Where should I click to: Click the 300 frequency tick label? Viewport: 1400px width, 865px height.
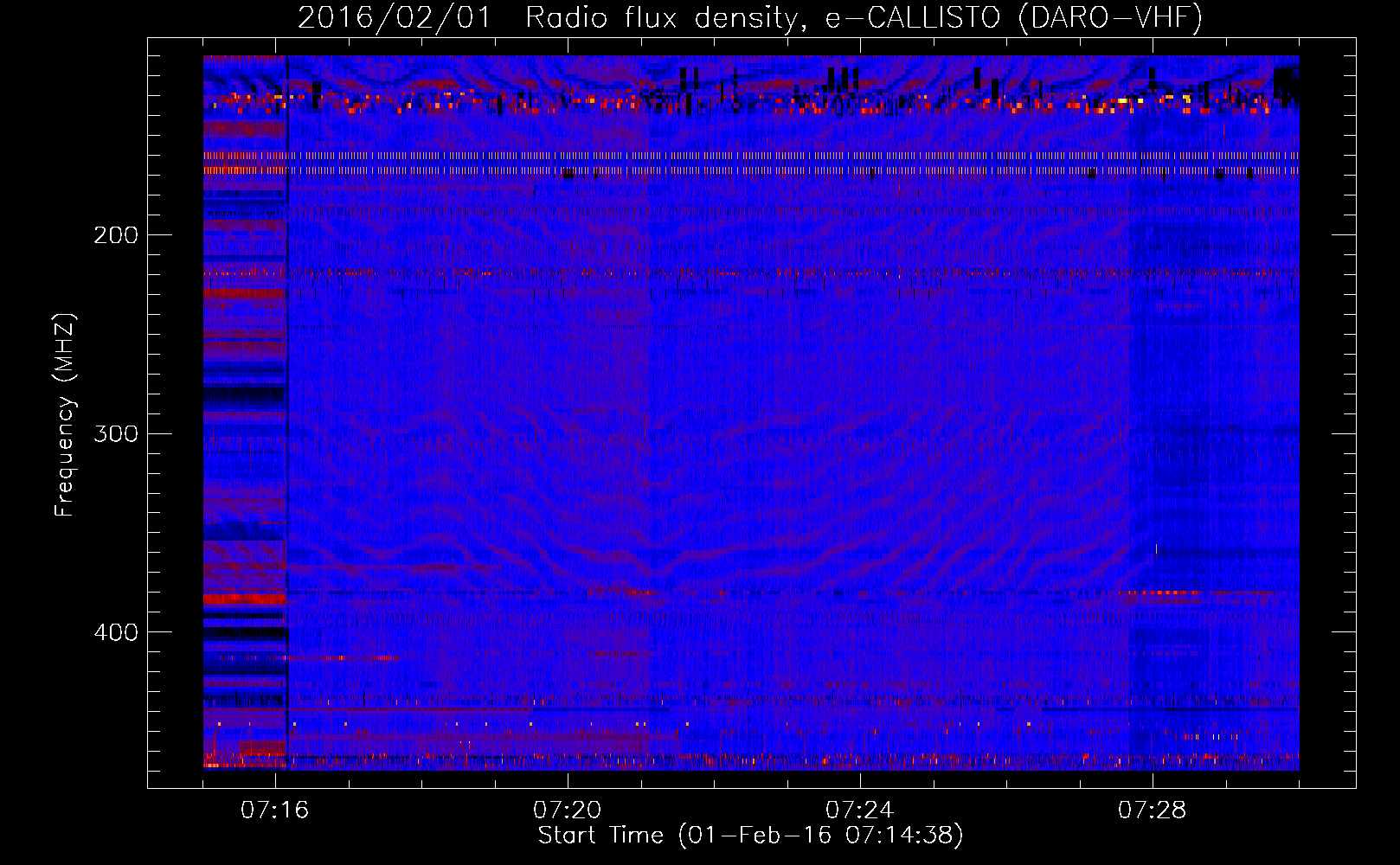tap(116, 433)
